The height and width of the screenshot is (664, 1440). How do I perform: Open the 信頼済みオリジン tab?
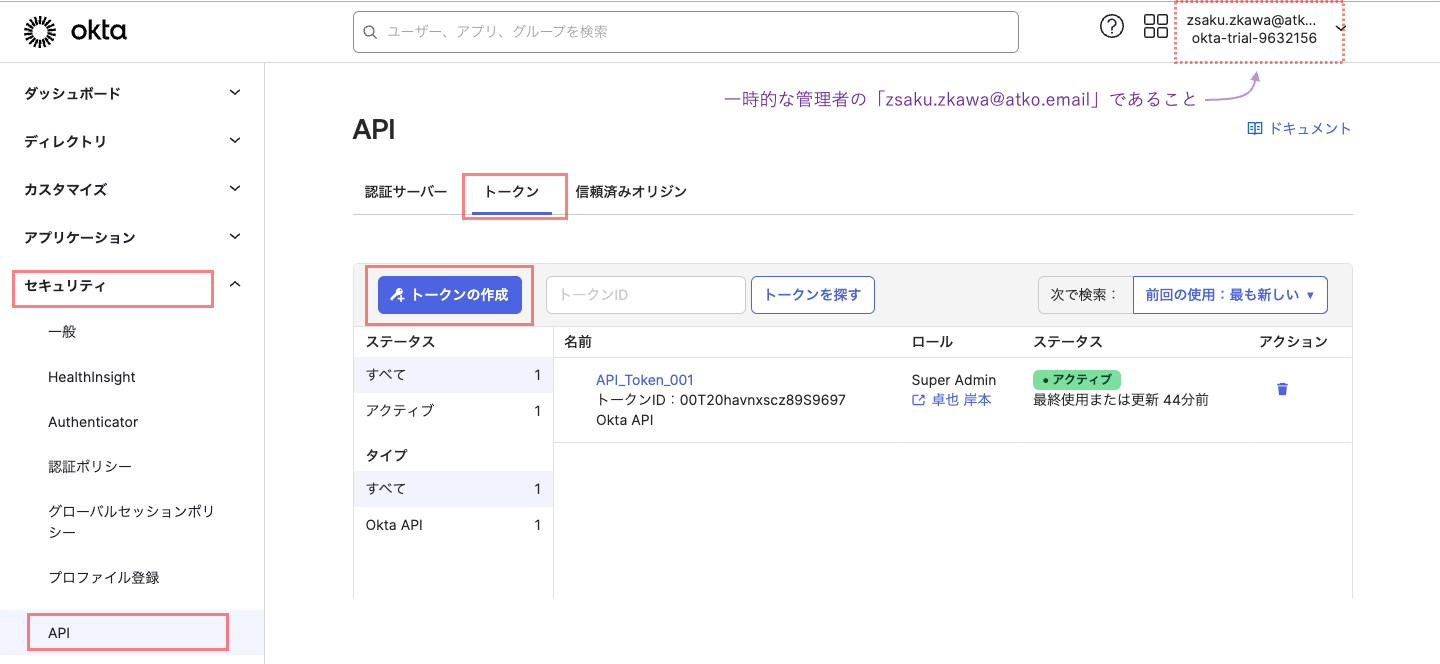click(x=629, y=191)
